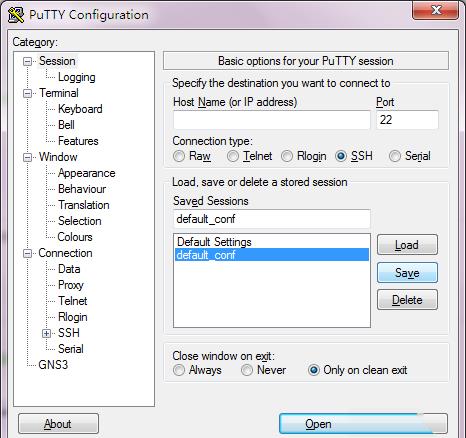Choose Never for close window on exit
The width and height of the screenshot is (466, 438).
click(x=247, y=370)
